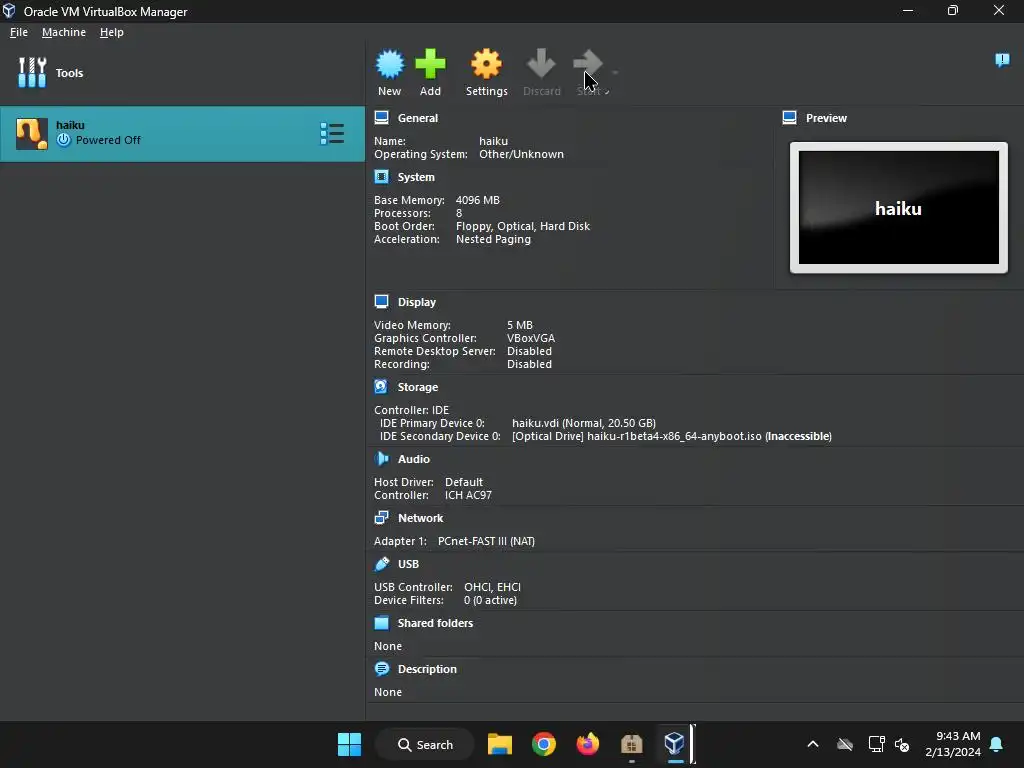
Task: Click the Shared folders section header
Action: point(436,623)
